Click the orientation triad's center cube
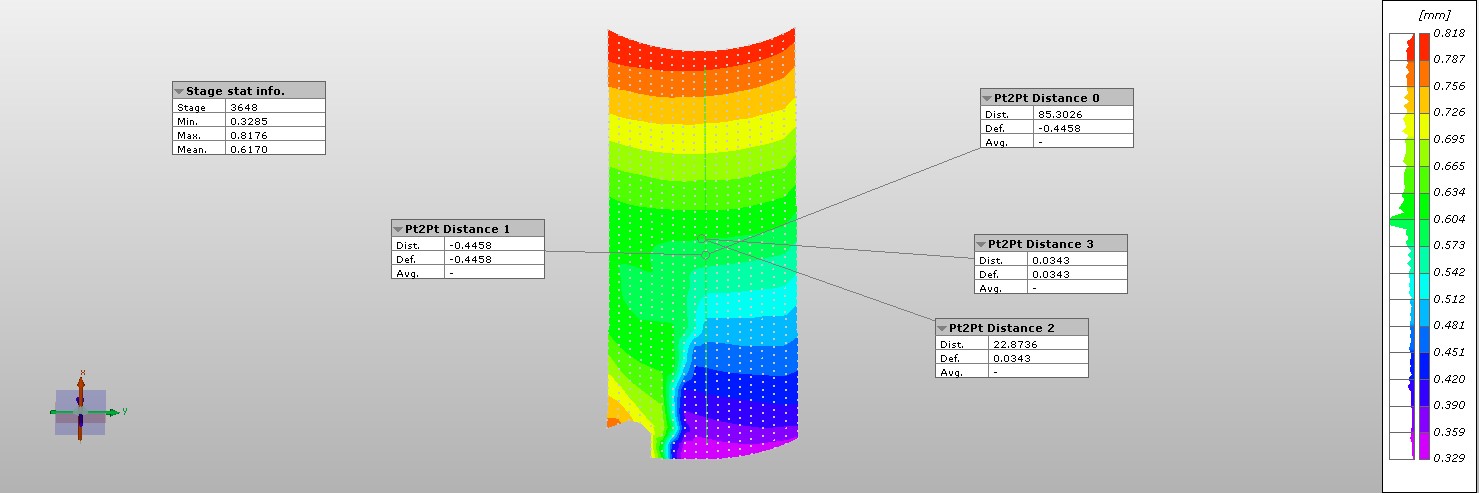1479x493 pixels. 80,412
